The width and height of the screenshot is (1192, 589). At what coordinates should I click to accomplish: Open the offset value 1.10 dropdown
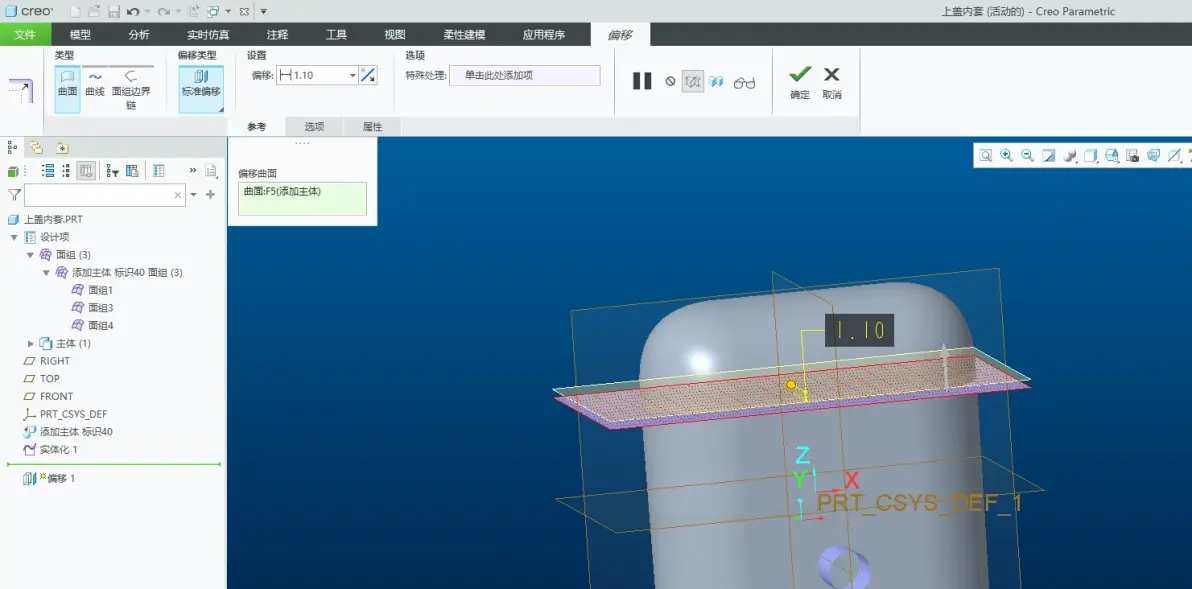(x=353, y=75)
